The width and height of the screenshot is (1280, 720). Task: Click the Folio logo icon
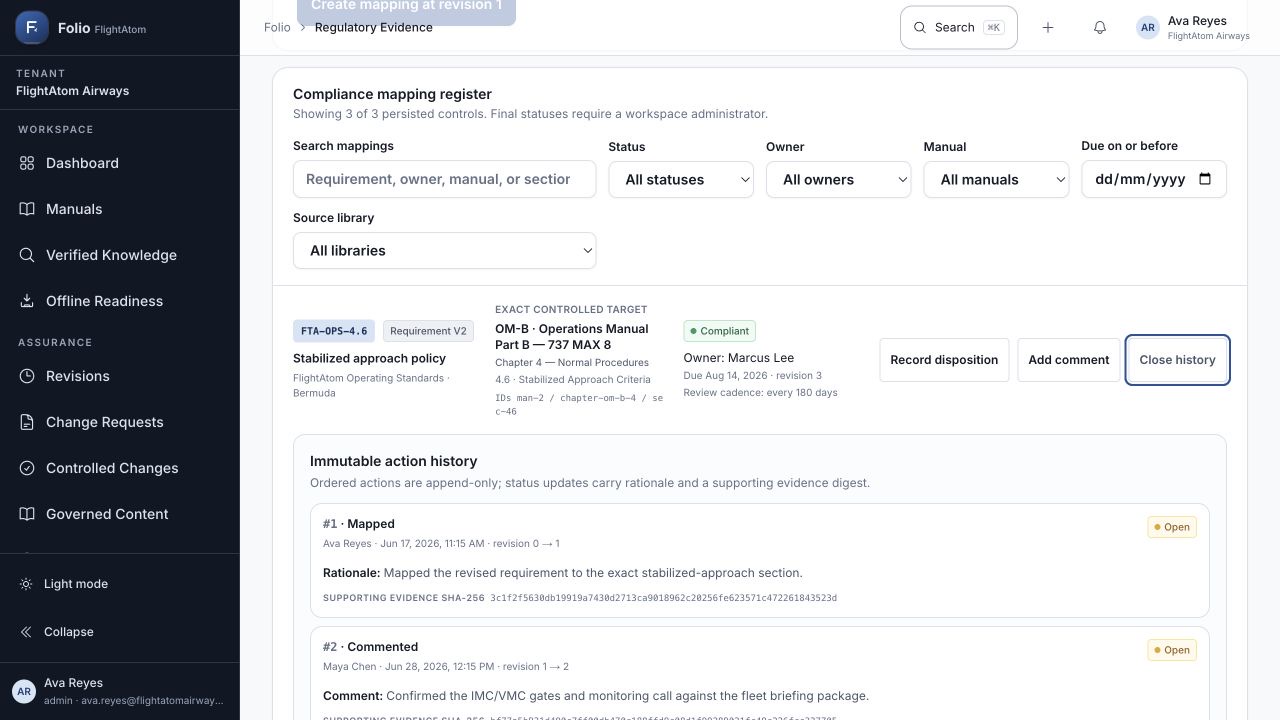(32, 28)
